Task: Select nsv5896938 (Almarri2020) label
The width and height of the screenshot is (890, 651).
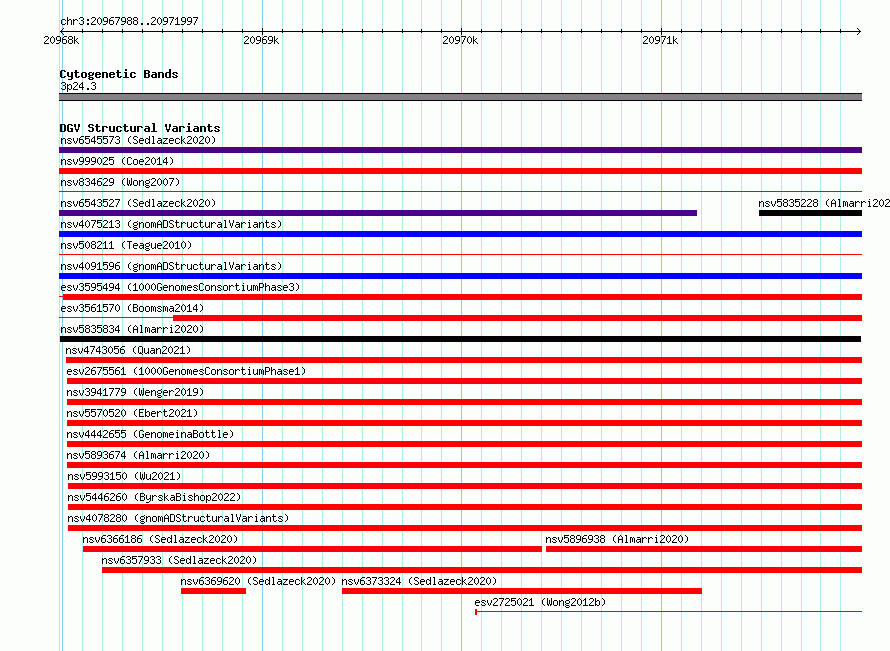Action: point(617,539)
